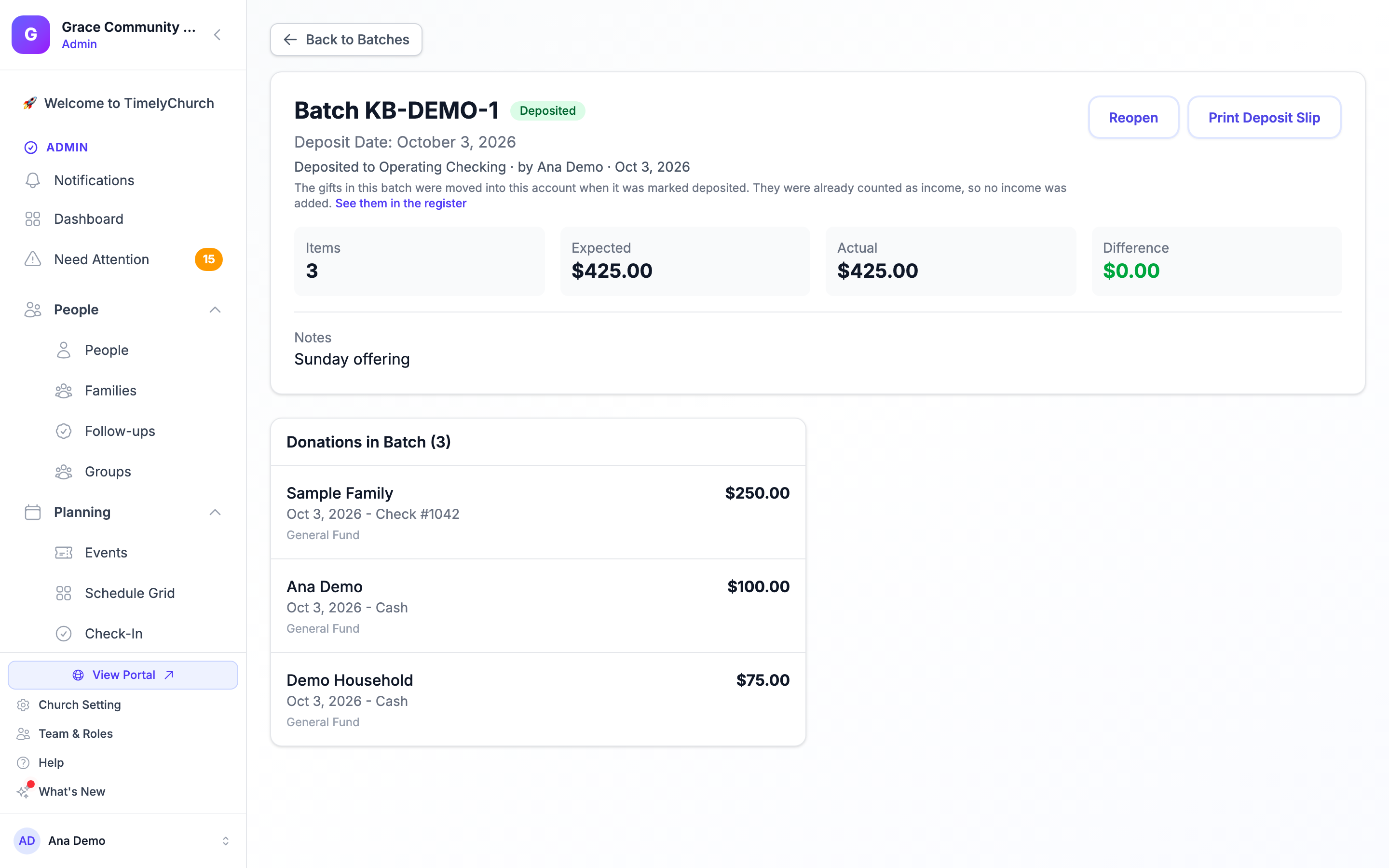Open the Dashboard grid icon
The height and width of the screenshot is (868, 1389).
point(33,219)
